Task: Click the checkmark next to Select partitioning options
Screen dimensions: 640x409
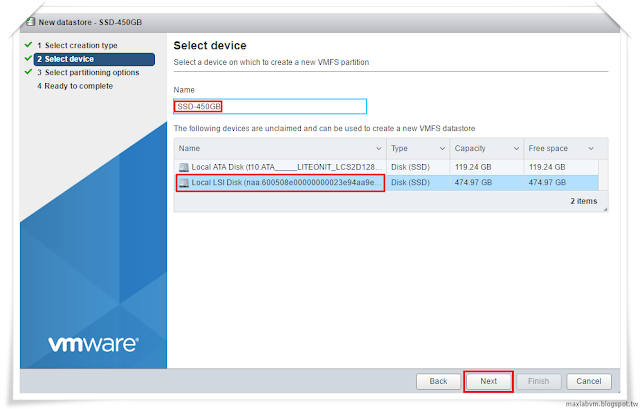Action: tap(28, 72)
